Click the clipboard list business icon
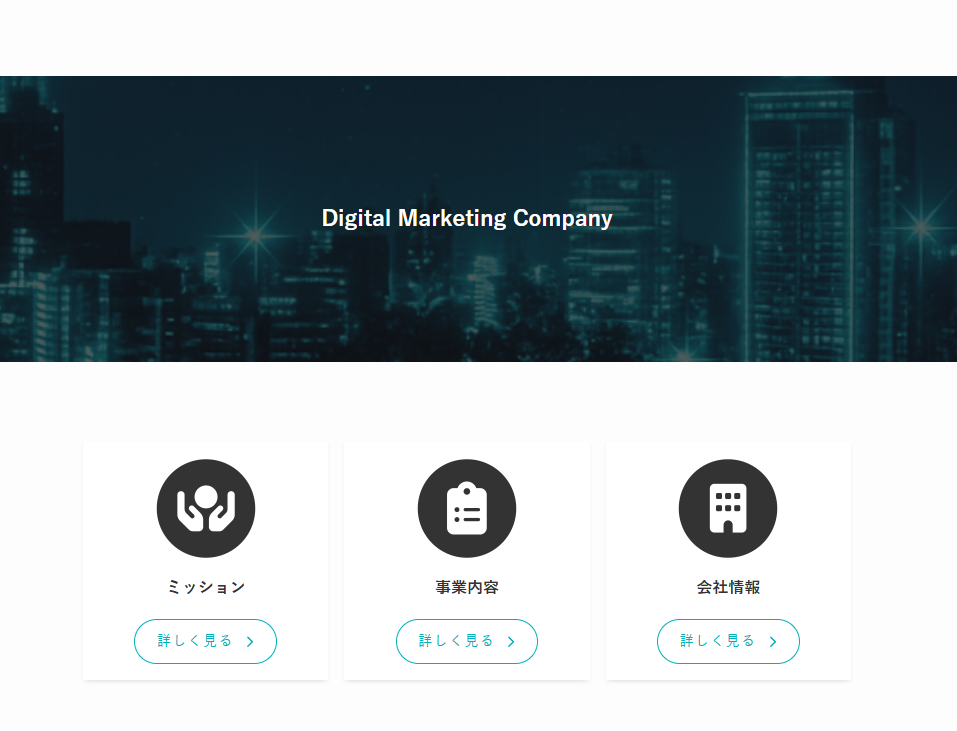Screen dimensions: 957x731 click(x=467, y=508)
